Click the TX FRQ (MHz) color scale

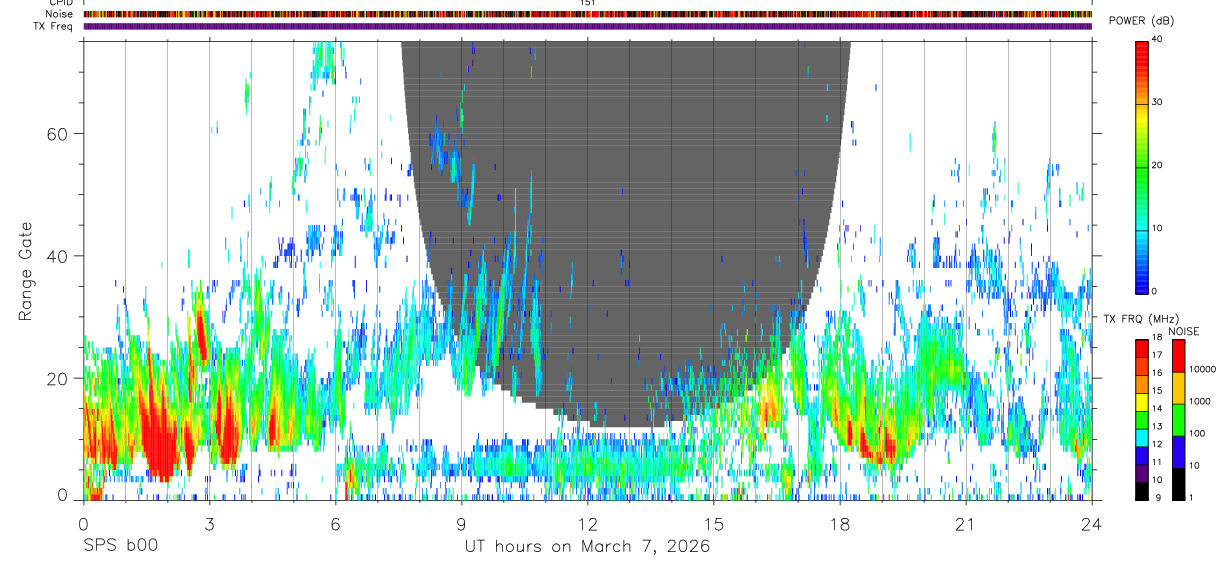point(1142,419)
